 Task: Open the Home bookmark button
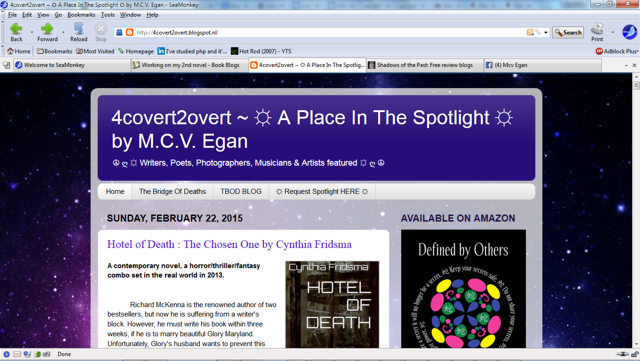pos(19,51)
